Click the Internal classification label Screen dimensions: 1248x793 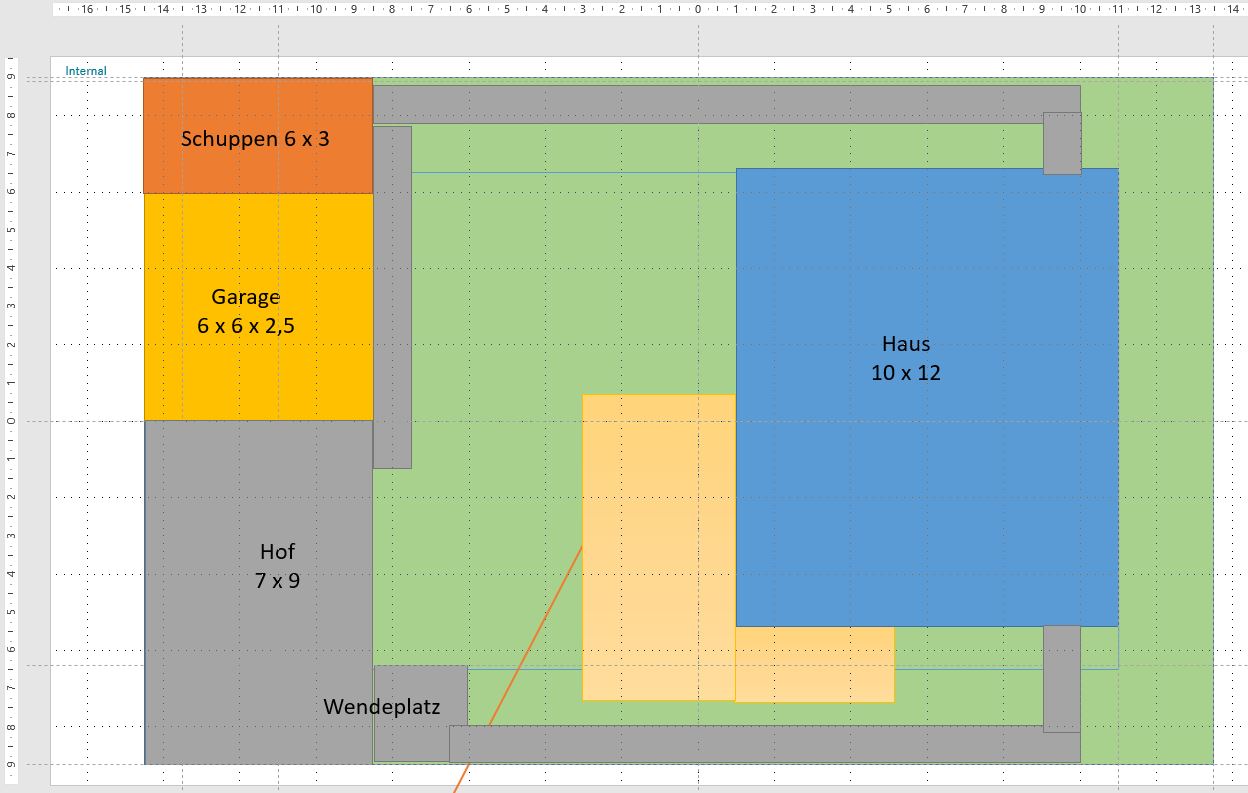(86, 71)
